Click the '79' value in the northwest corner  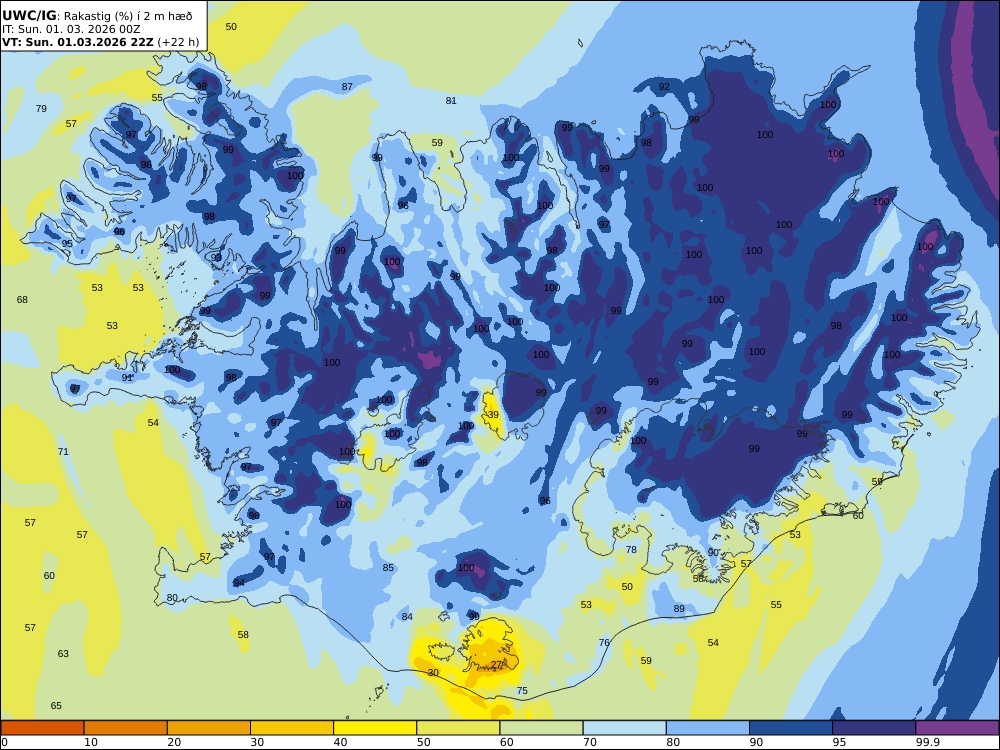41,108
